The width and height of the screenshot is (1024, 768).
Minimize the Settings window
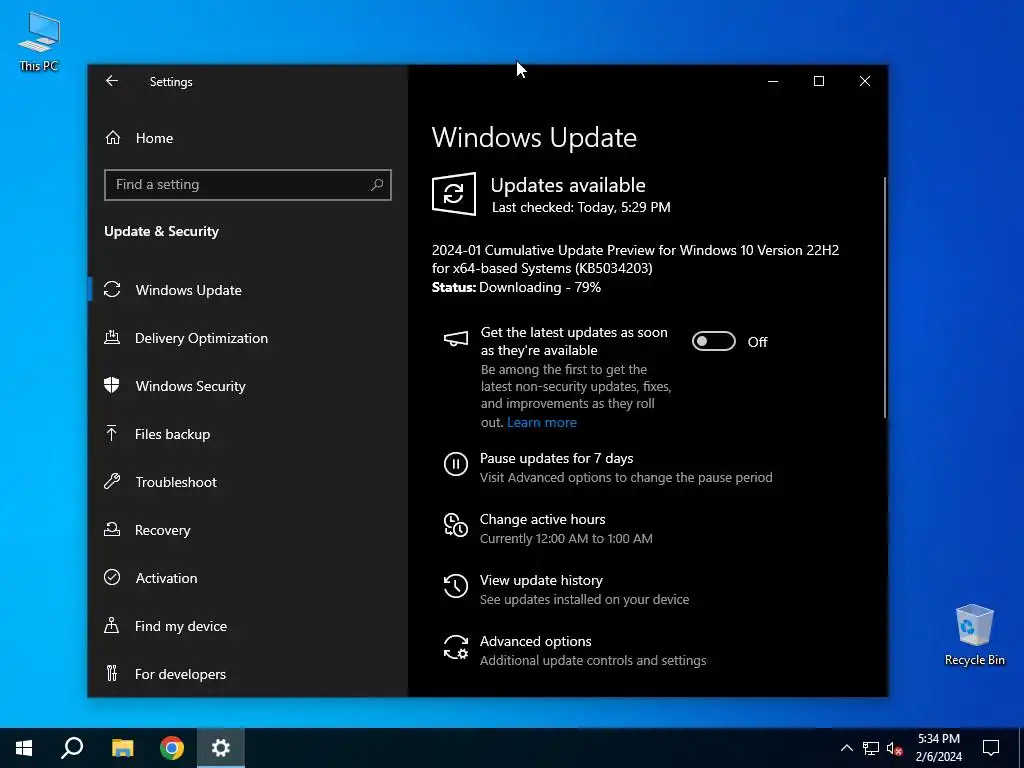click(x=773, y=81)
